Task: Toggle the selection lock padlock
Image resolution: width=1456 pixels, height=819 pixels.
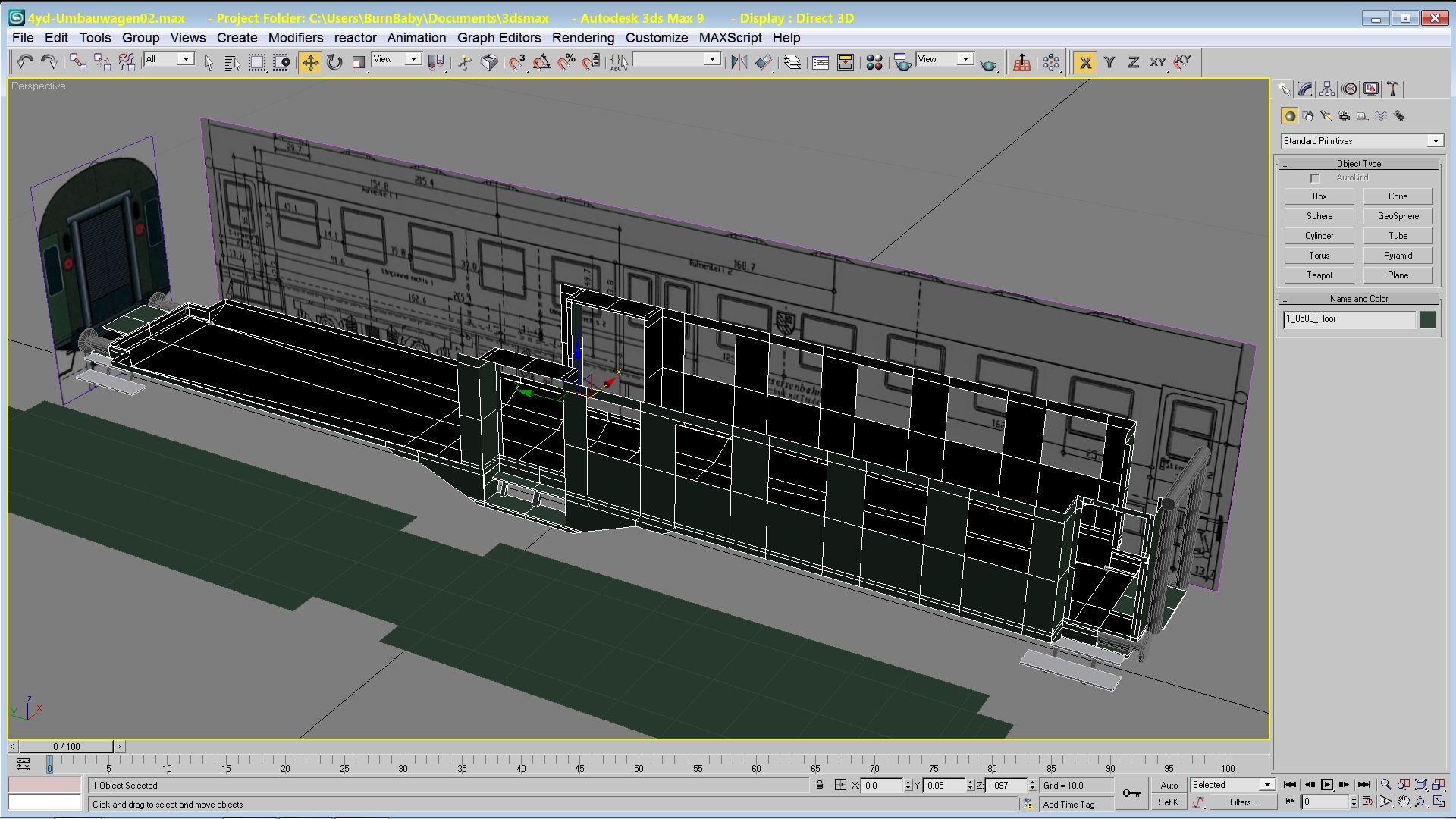Action: (820, 785)
